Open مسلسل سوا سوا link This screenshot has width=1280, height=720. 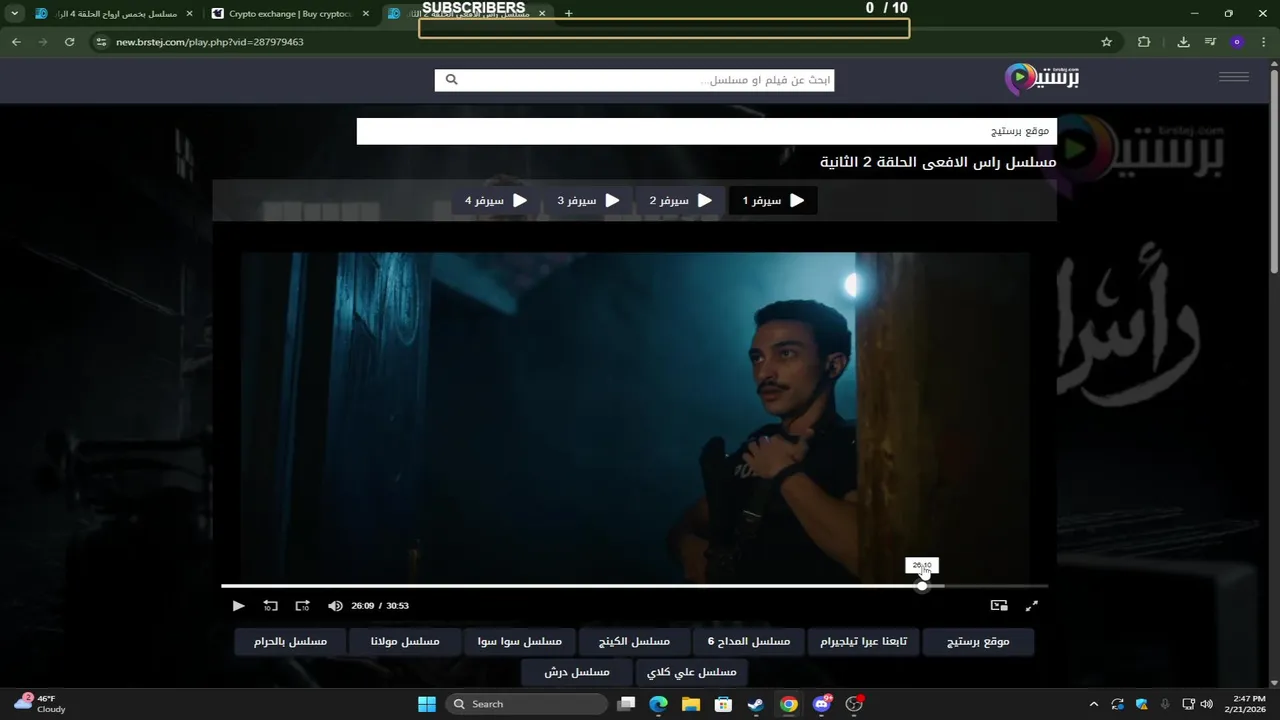pos(520,641)
